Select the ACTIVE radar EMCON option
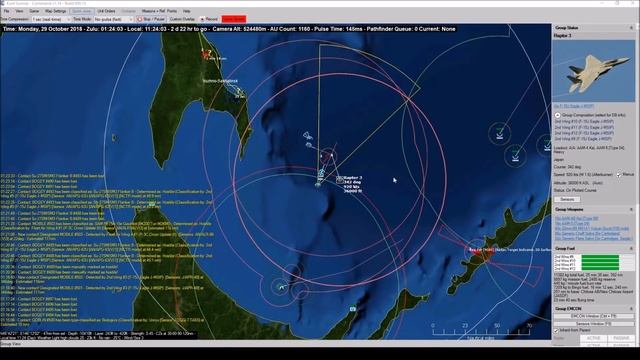This screenshot has height=360, width=640. pos(593,338)
